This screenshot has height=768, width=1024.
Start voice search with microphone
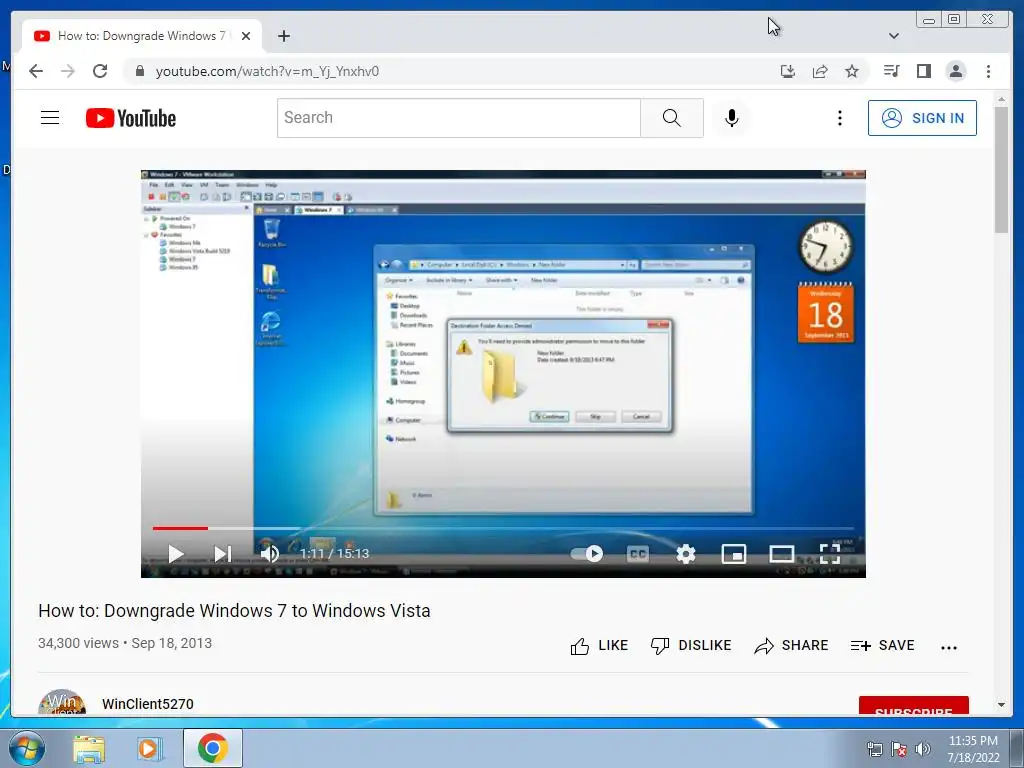click(x=731, y=118)
